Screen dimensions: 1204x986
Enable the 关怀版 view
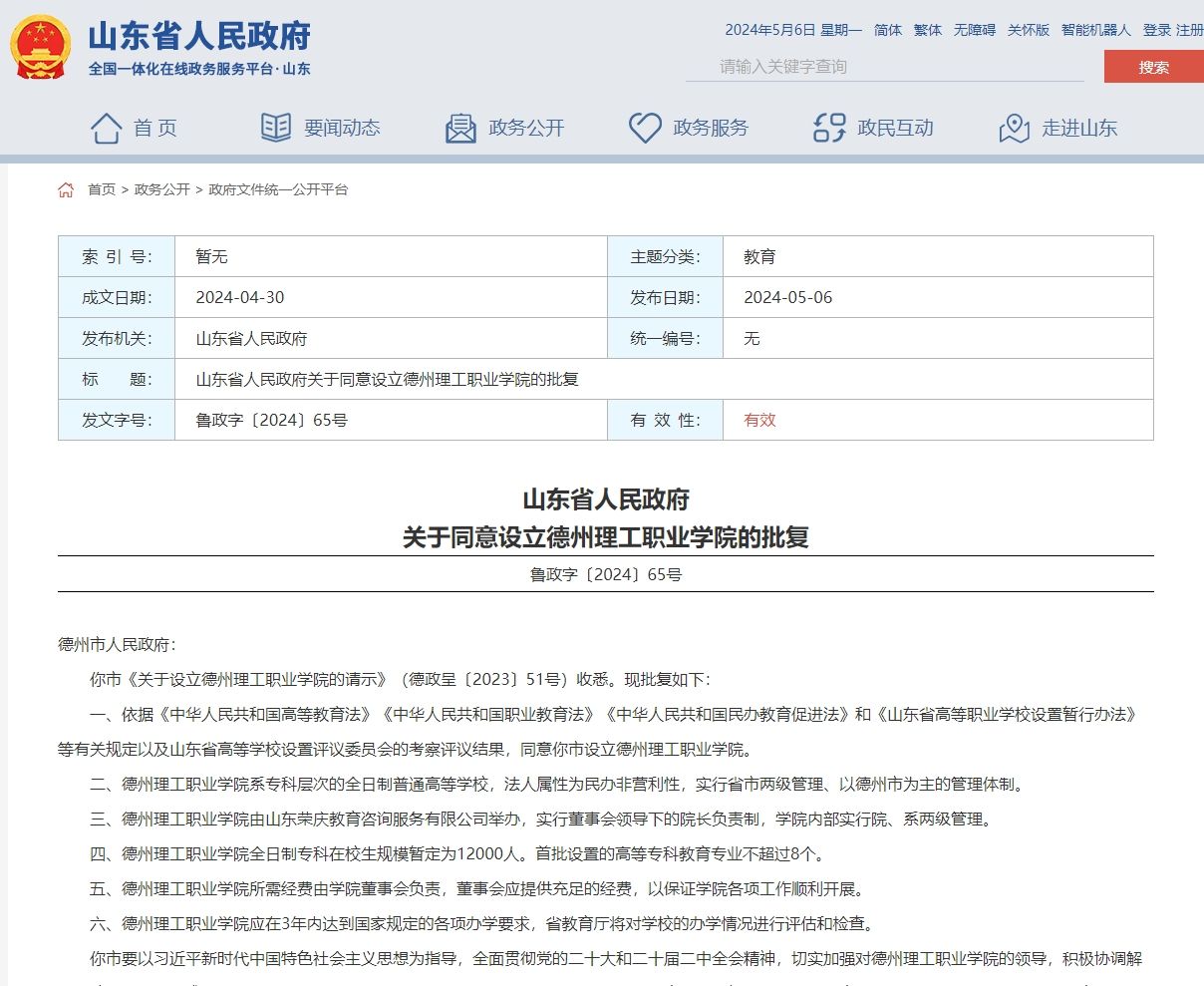(1029, 30)
